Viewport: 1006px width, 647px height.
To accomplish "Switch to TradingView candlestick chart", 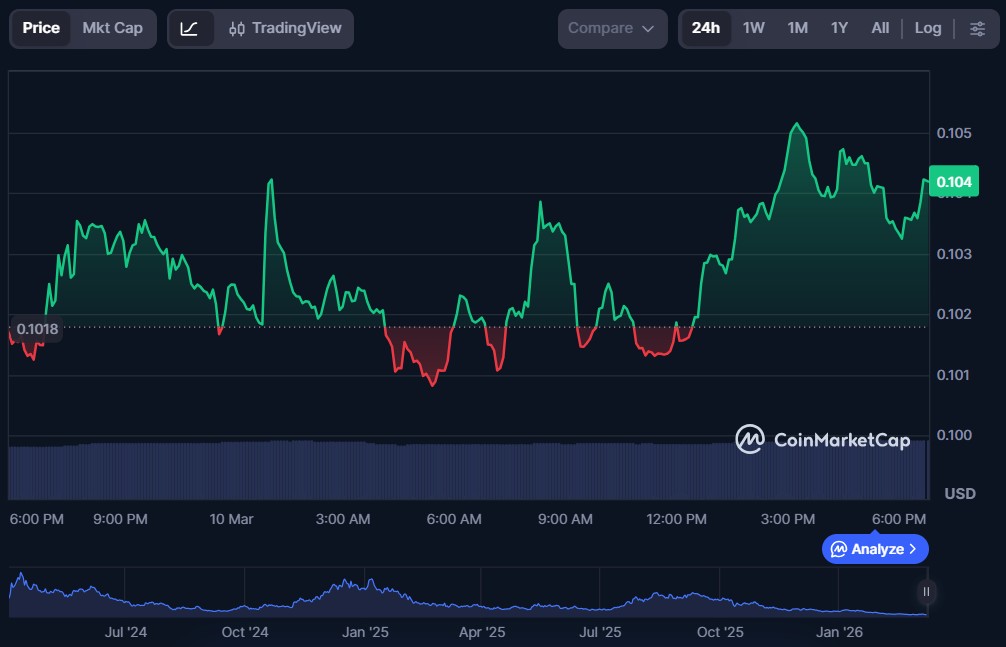I will (x=284, y=28).
